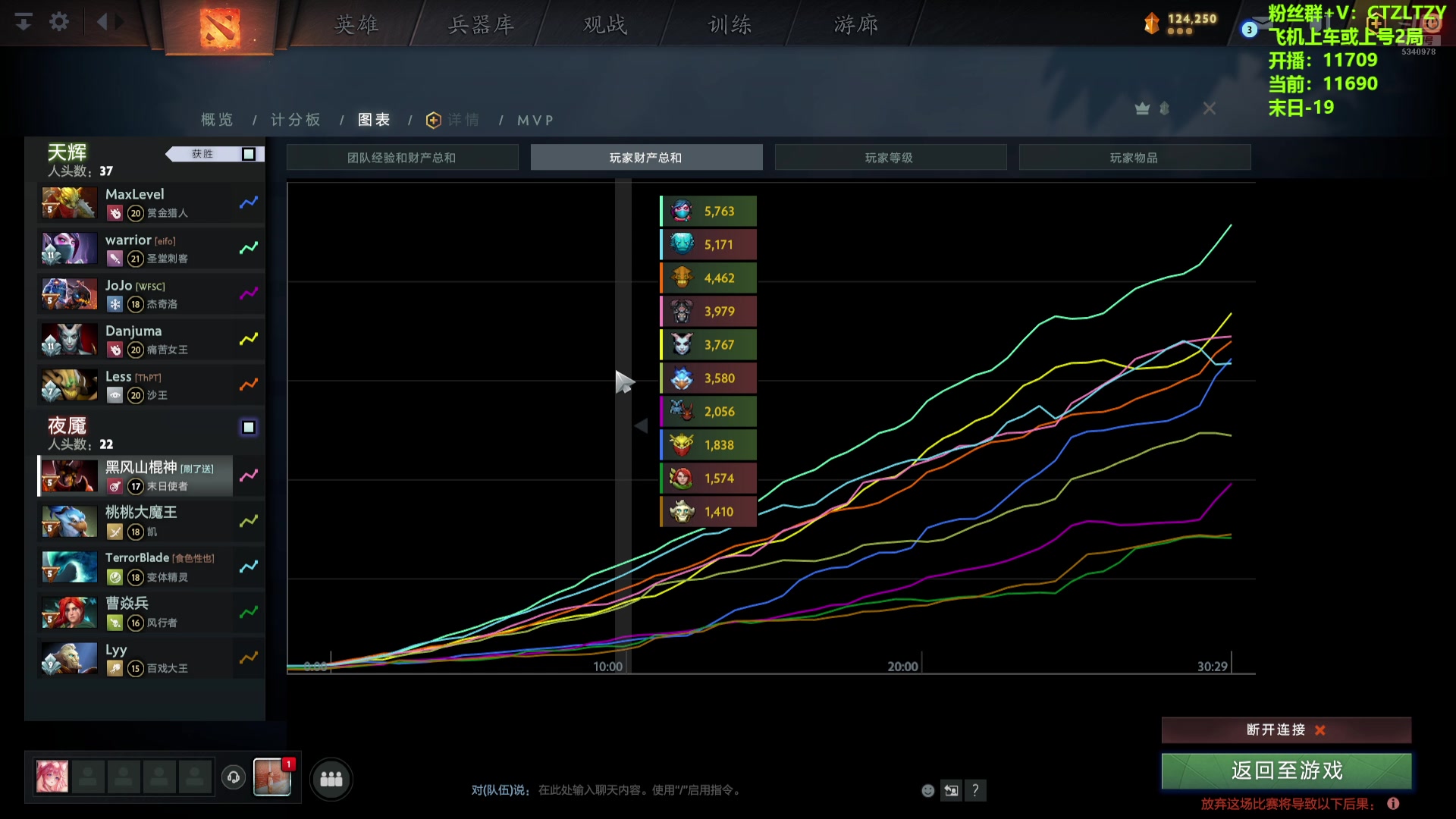Open the settings gear icon
The height and width of the screenshot is (819, 1456).
point(59,22)
